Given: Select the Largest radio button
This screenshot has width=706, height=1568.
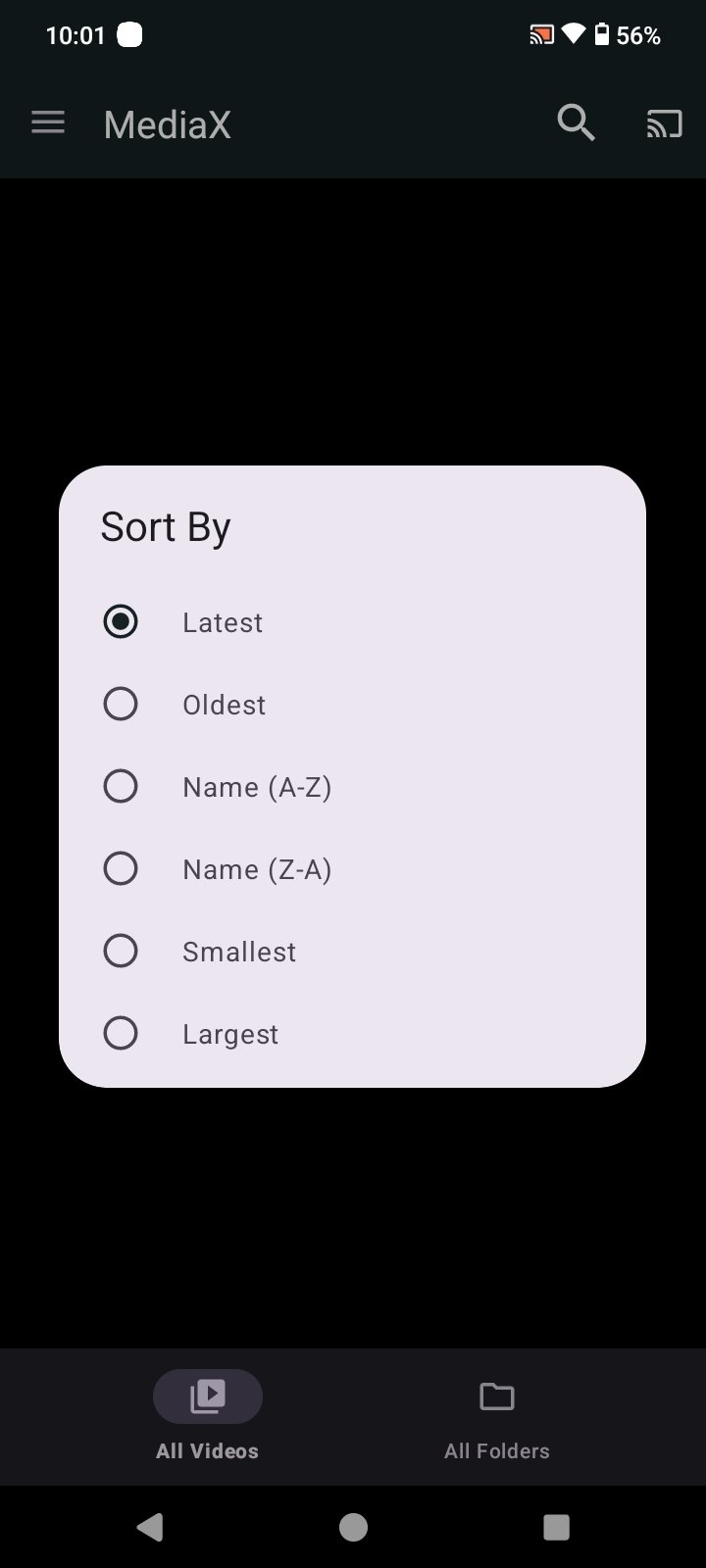Looking at the screenshot, I should (x=121, y=1033).
